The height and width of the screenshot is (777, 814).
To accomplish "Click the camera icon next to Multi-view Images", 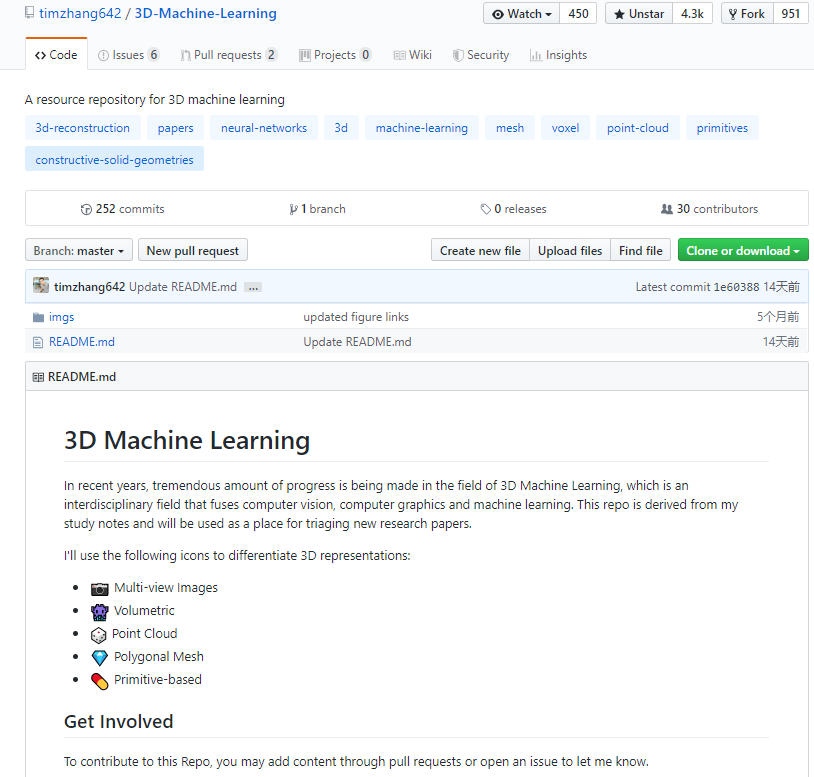I will pyautogui.click(x=100, y=589).
